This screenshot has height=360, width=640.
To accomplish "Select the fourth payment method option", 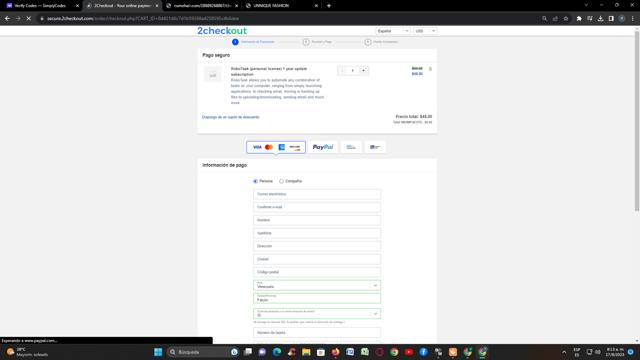I will point(375,147).
